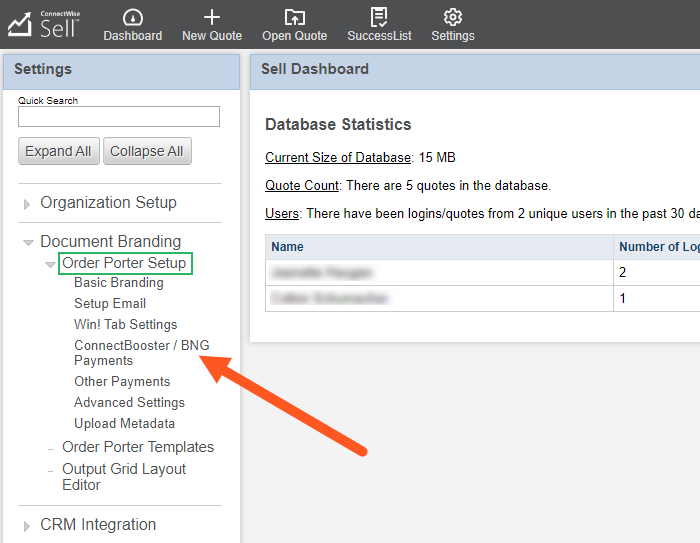
Task: Select the SuccessList menu label
Action: (379, 36)
